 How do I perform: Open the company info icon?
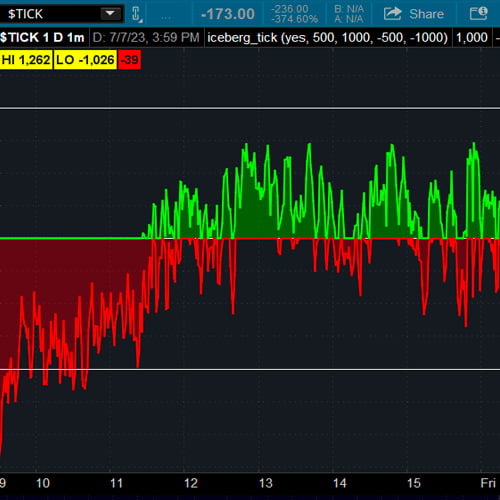coord(479,14)
